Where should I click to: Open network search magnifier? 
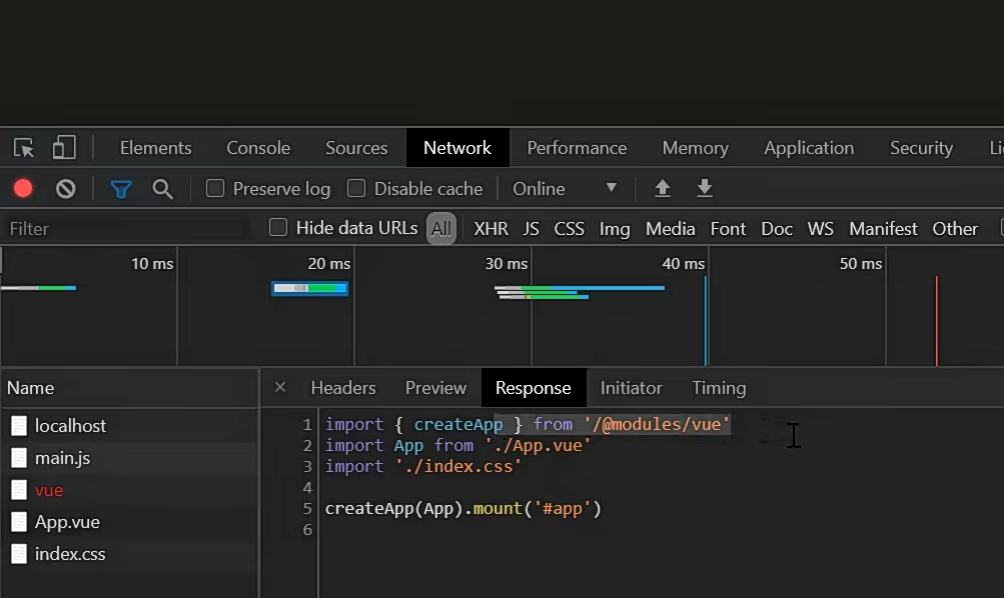click(162, 188)
